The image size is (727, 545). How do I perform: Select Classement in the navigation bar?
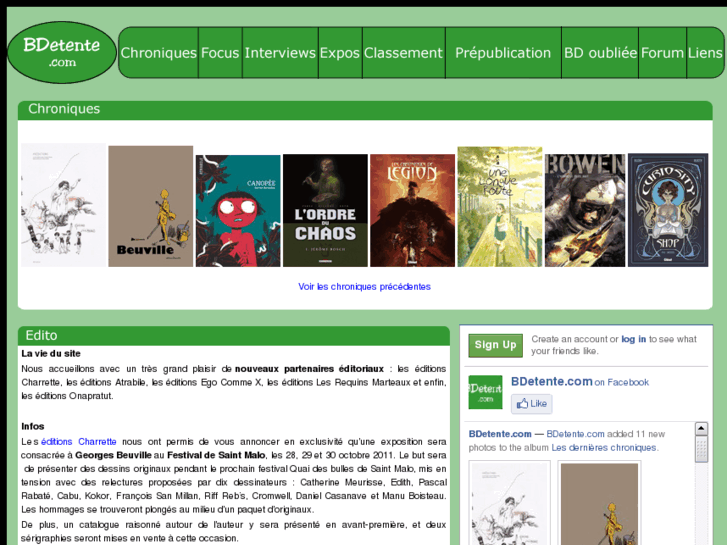[x=403, y=53]
